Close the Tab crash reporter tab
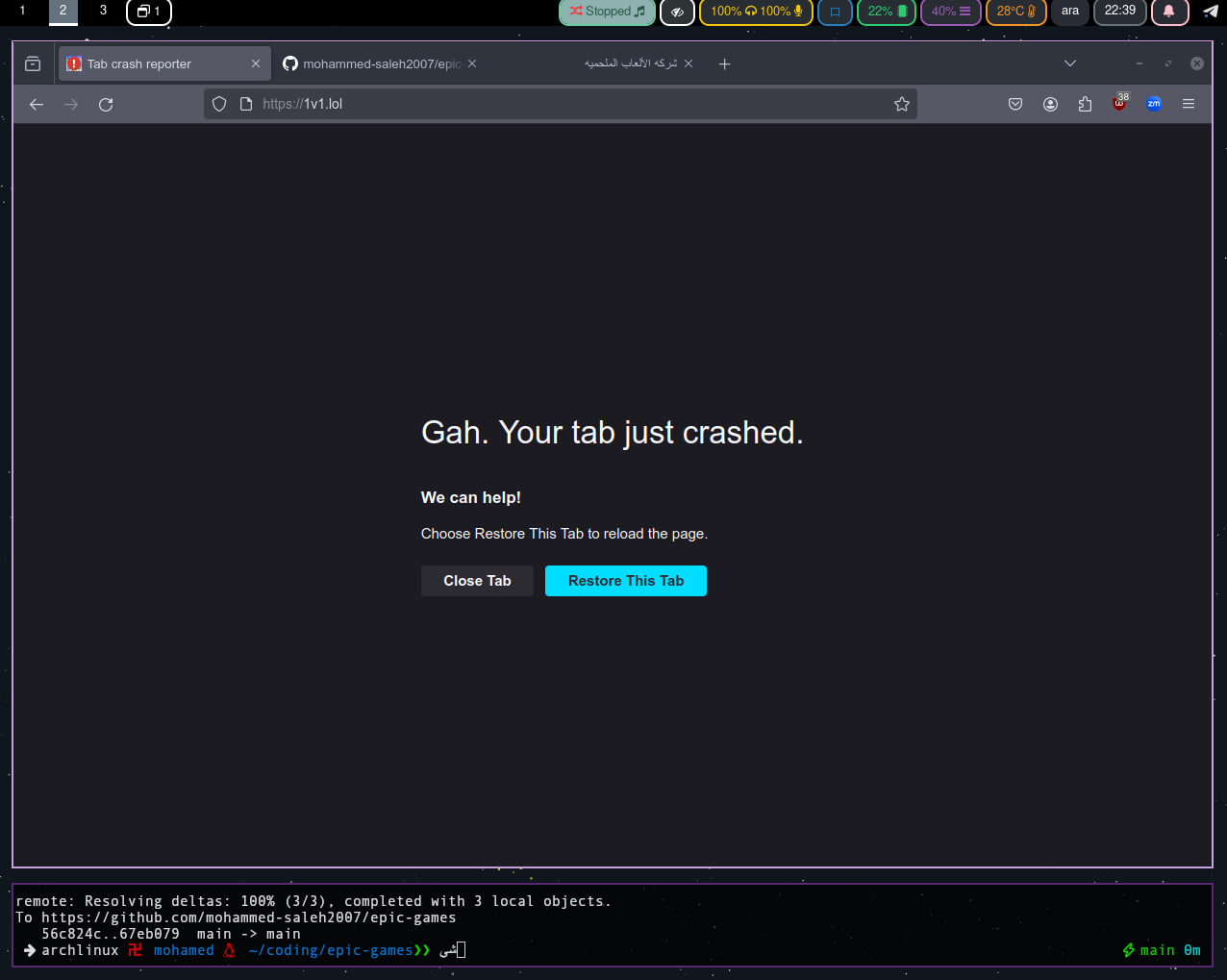The image size is (1227, 980). [x=256, y=63]
